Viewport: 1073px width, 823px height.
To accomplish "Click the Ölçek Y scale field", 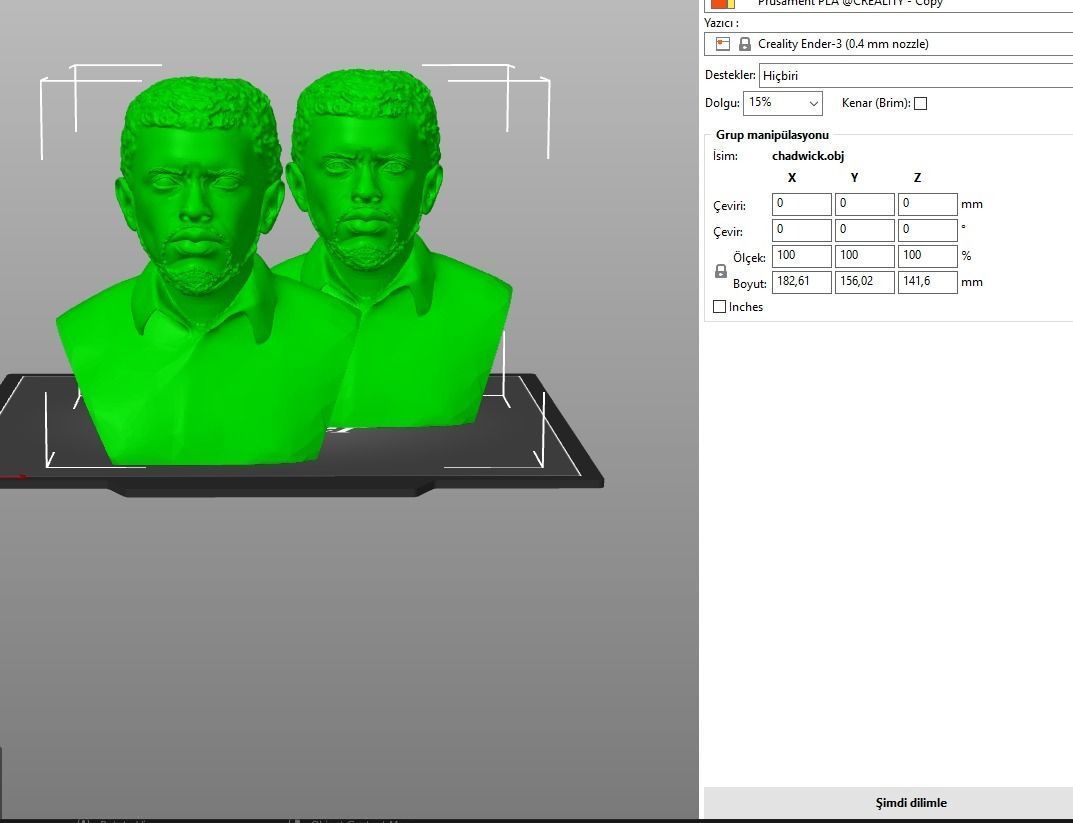I will [x=864, y=256].
